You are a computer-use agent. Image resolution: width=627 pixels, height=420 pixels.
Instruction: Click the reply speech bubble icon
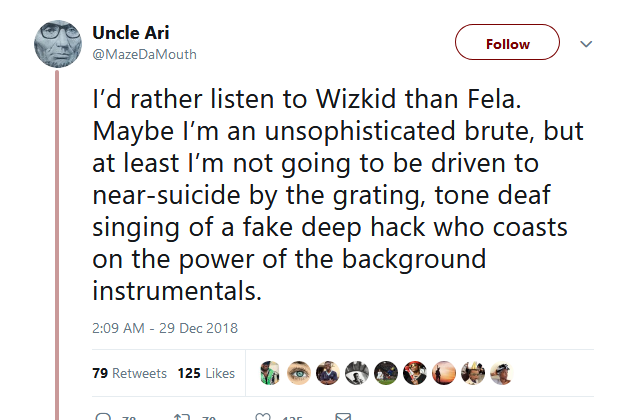tap(104, 415)
